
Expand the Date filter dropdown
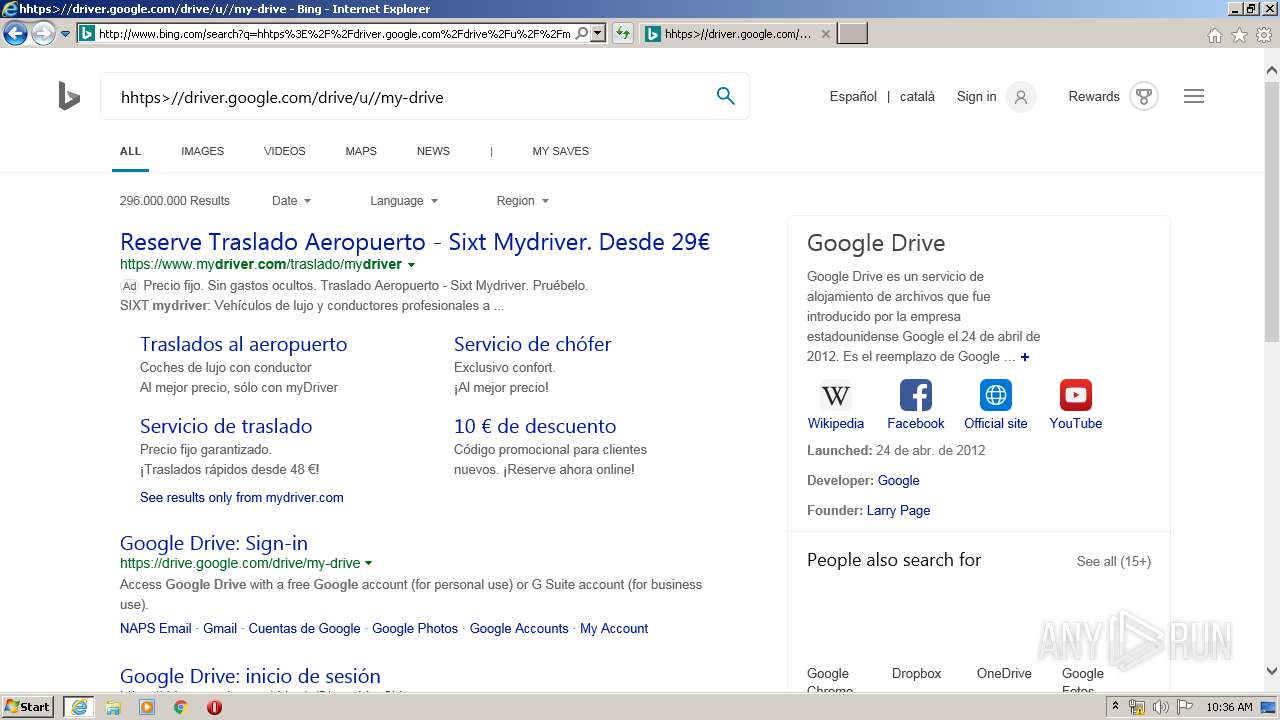click(x=291, y=201)
